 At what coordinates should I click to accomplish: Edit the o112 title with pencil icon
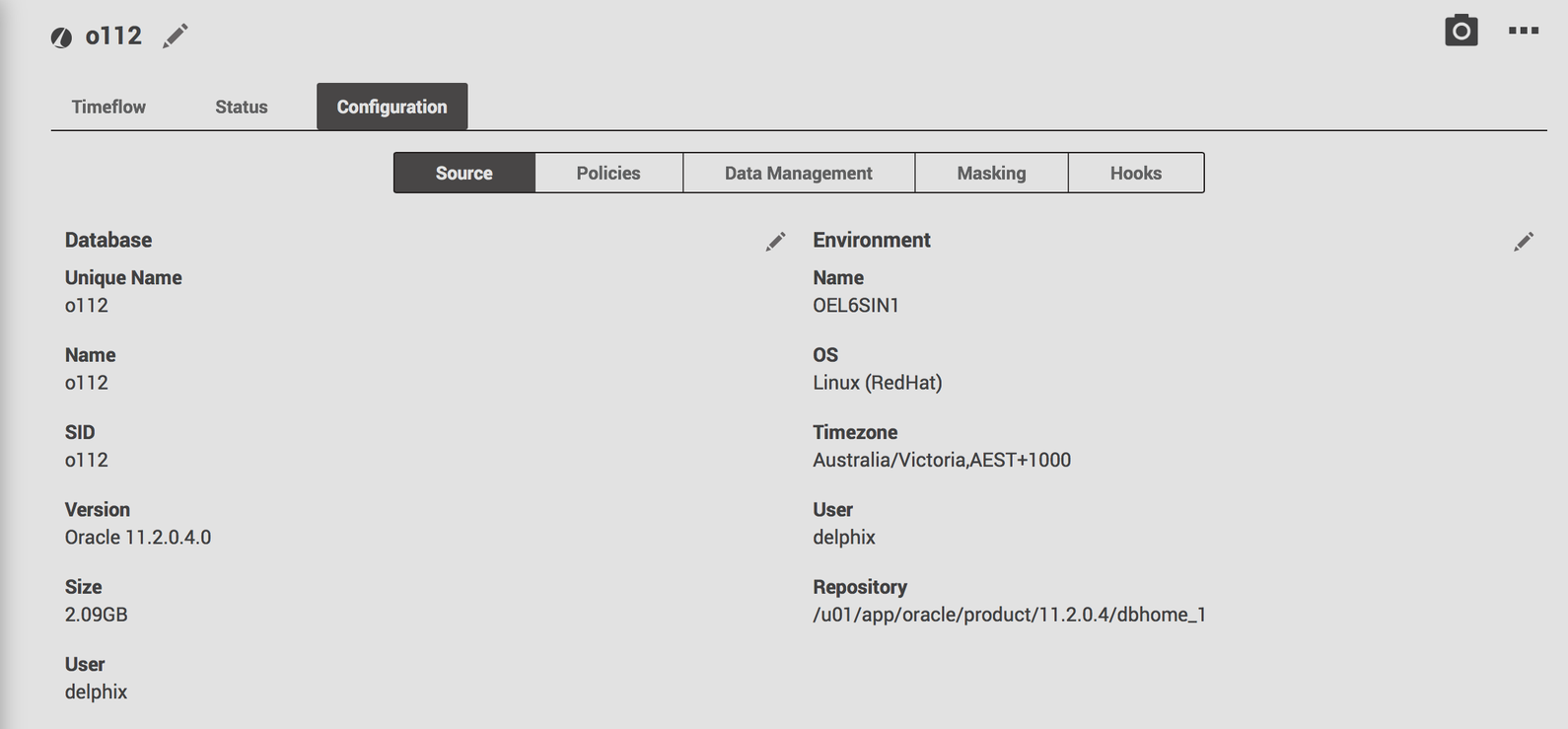pyautogui.click(x=176, y=36)
